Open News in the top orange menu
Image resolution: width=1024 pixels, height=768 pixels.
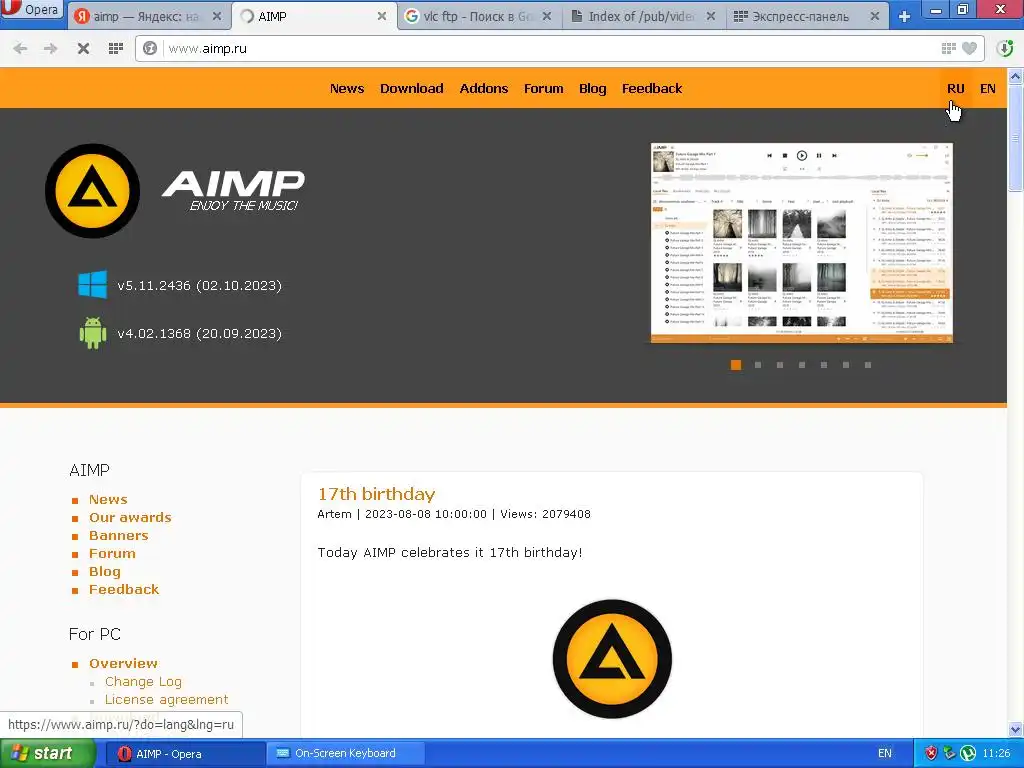click(x=347, y=88)
